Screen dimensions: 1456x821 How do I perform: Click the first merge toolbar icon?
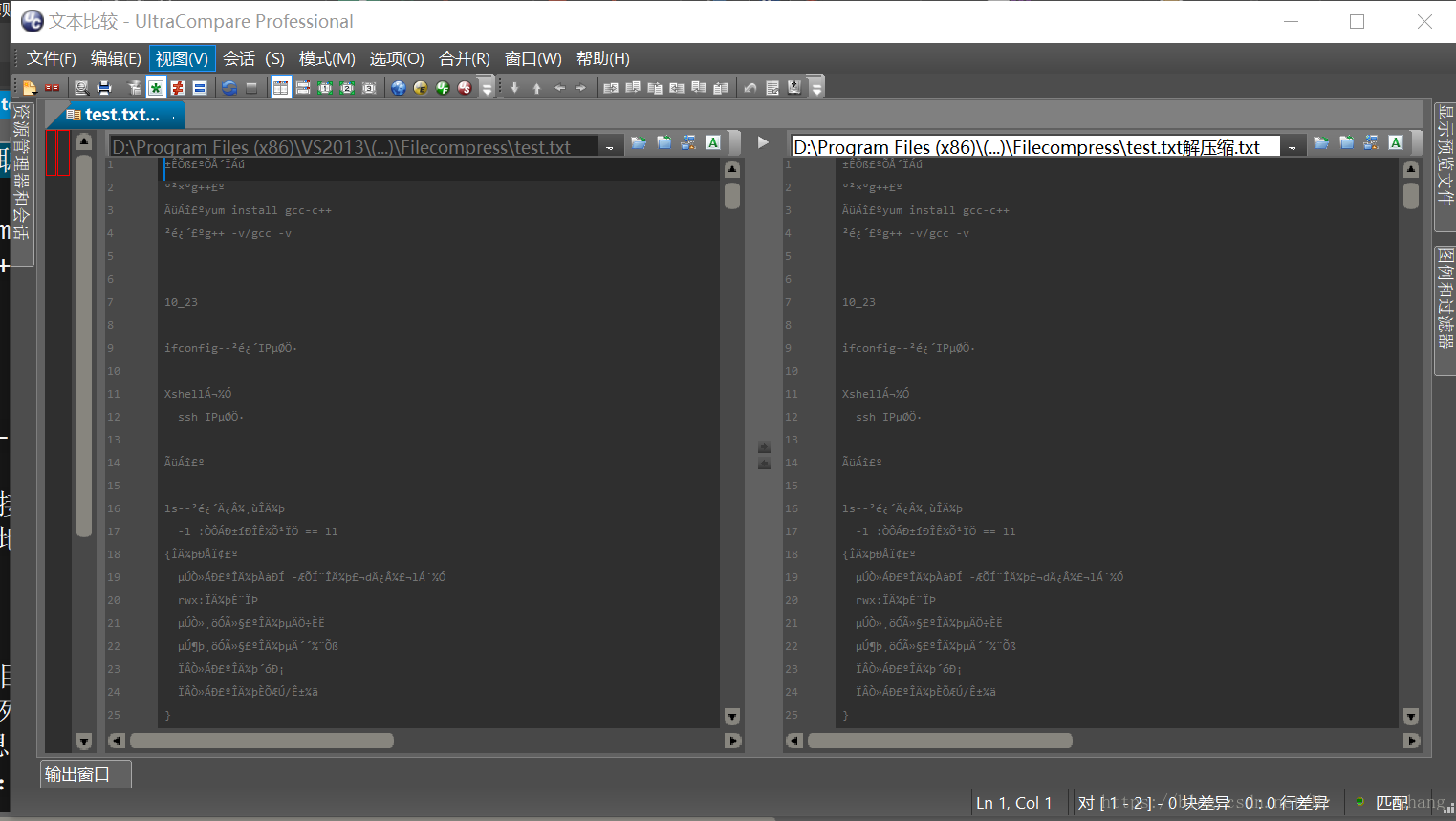(x=611, y=88)
